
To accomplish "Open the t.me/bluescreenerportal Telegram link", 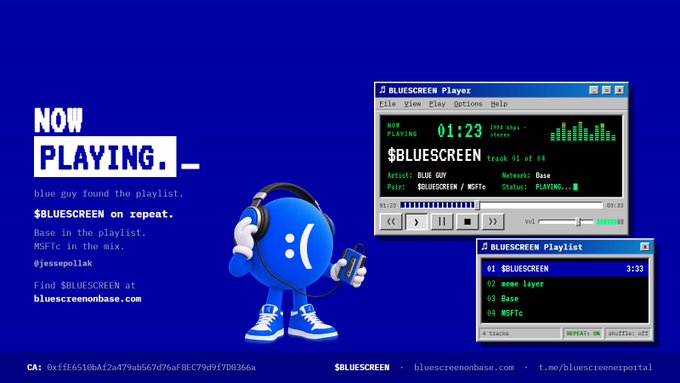I will 595,367.
